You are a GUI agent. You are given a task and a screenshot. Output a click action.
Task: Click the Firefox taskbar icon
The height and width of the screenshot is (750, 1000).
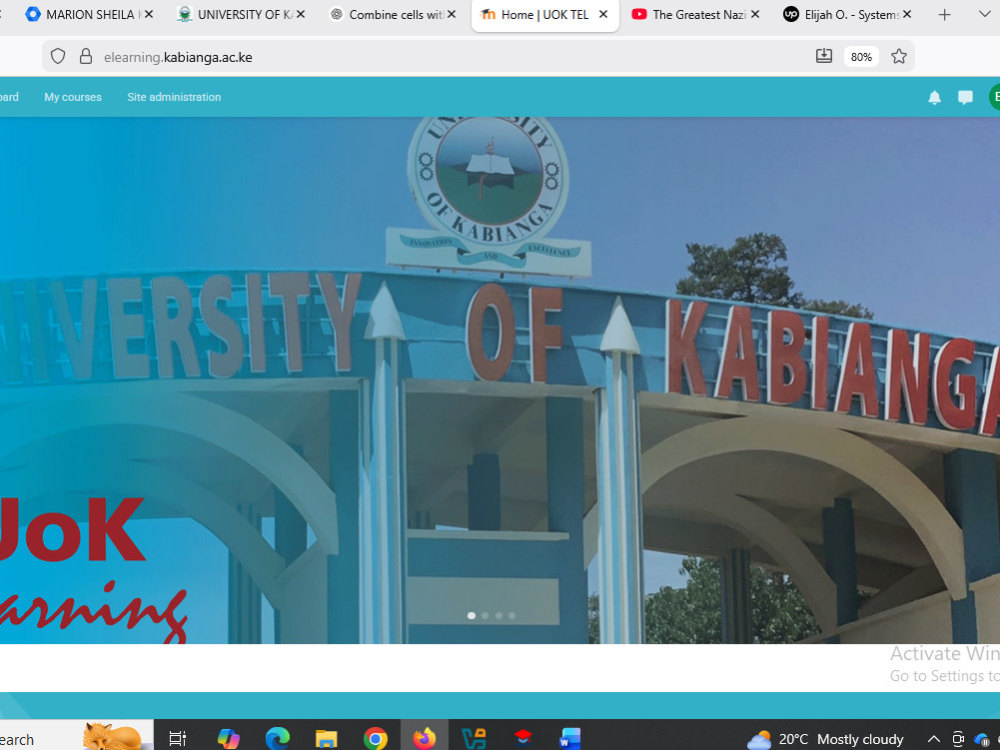424,738
